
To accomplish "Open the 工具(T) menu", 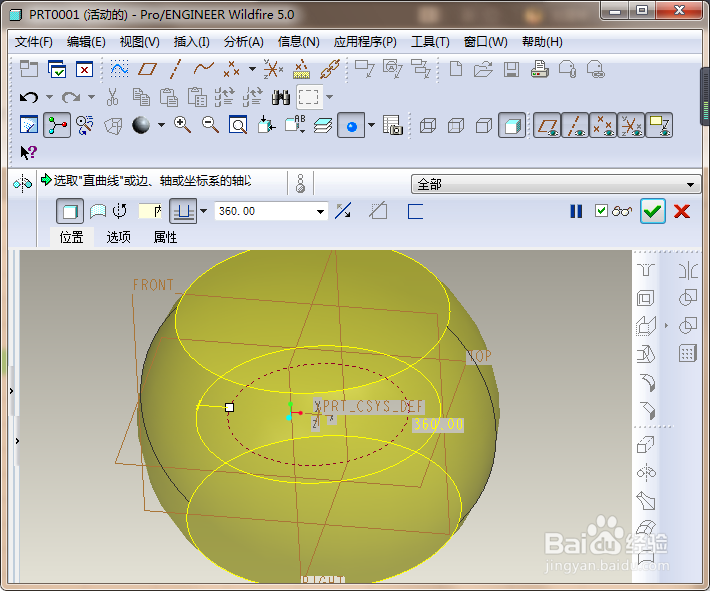I will [430, 42].
